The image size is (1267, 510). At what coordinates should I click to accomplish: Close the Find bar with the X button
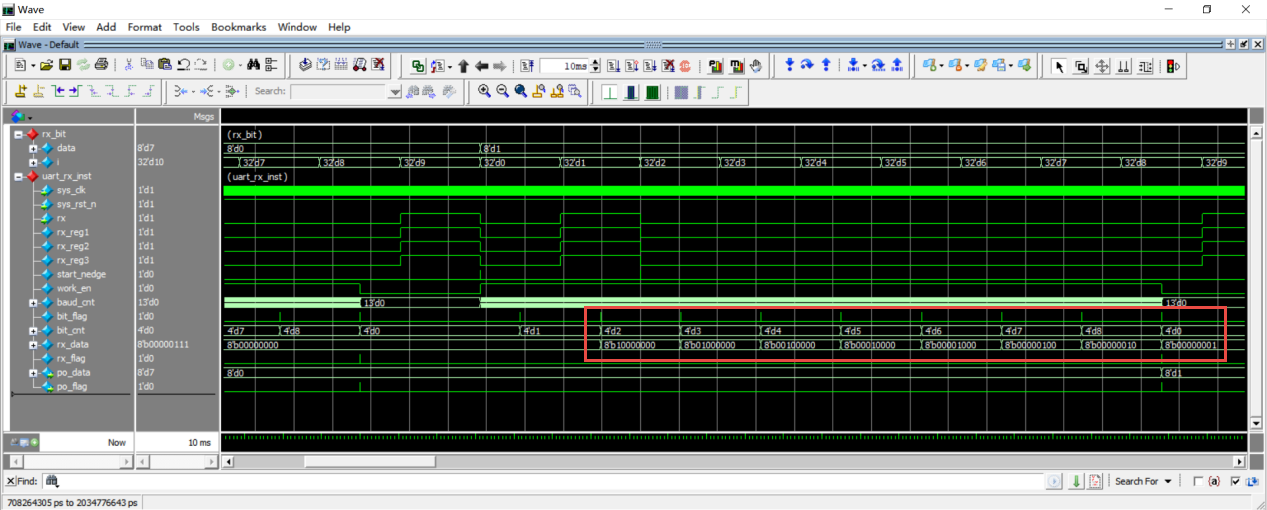[10, 481]
